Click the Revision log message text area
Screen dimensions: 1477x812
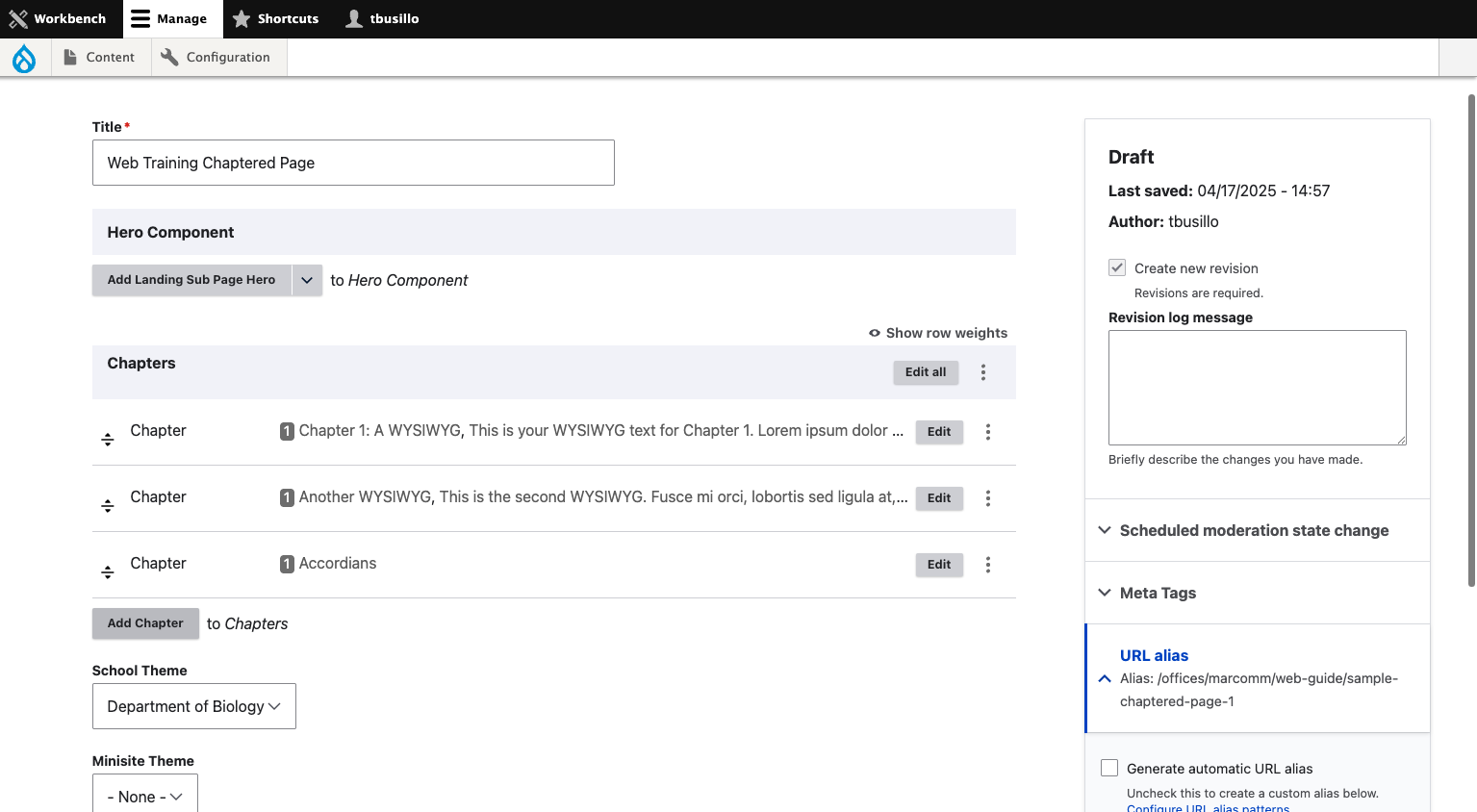1258,388
